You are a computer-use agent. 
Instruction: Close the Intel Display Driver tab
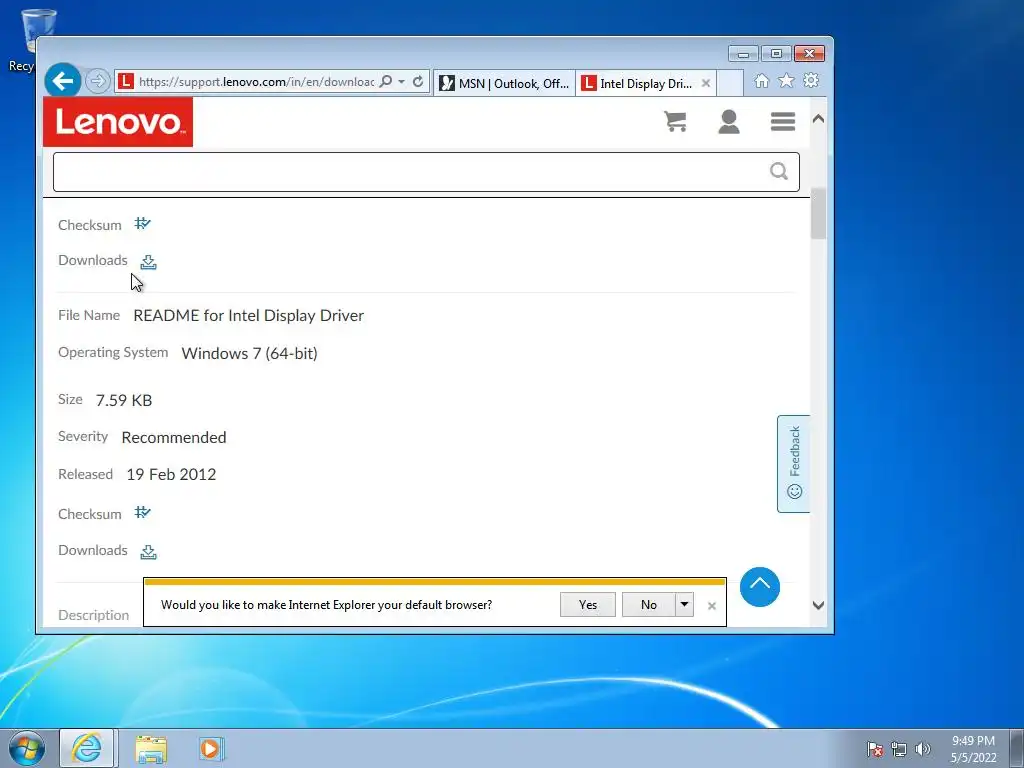coord(706,83)
